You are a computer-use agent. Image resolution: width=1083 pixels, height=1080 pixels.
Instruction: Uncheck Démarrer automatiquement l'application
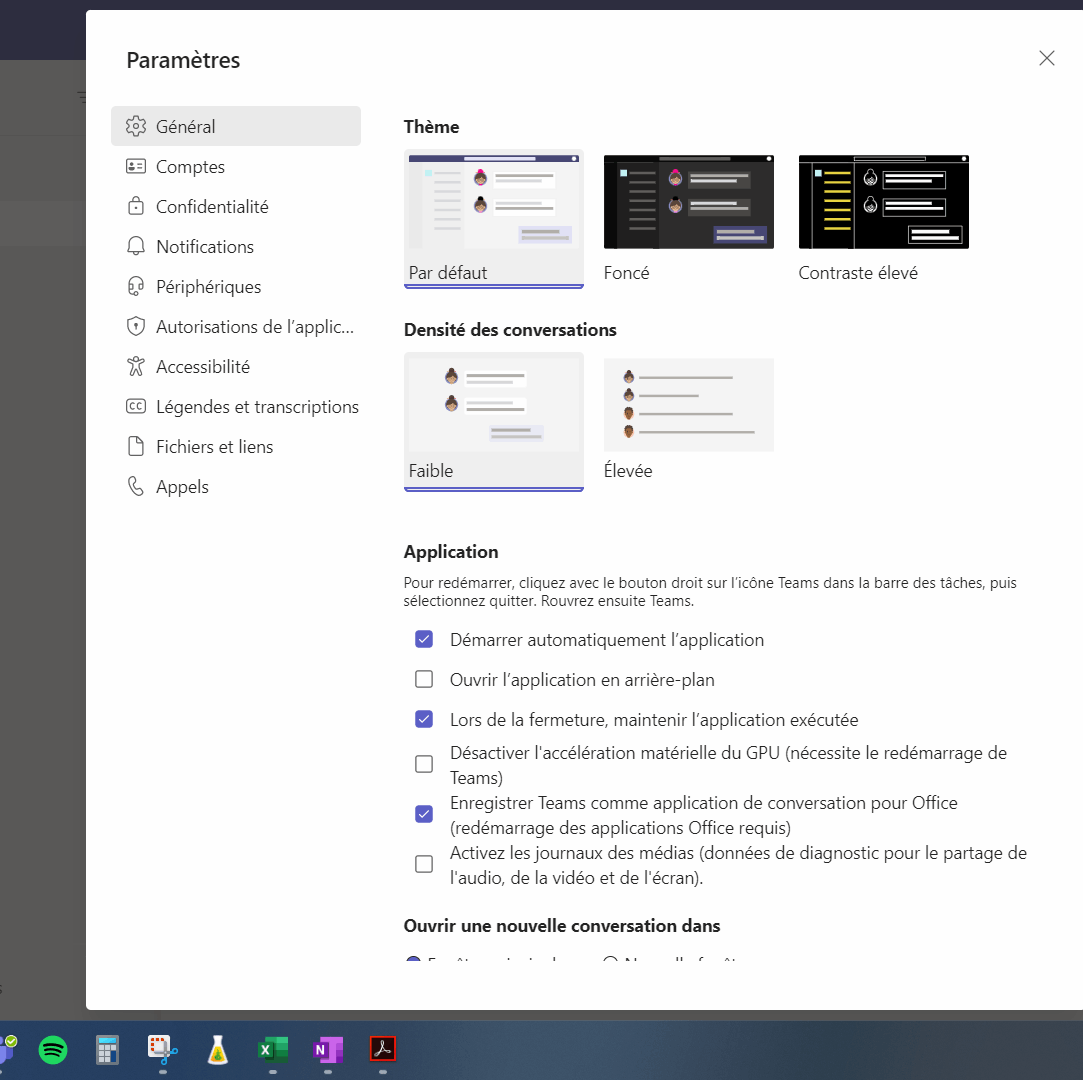point(424,639)
